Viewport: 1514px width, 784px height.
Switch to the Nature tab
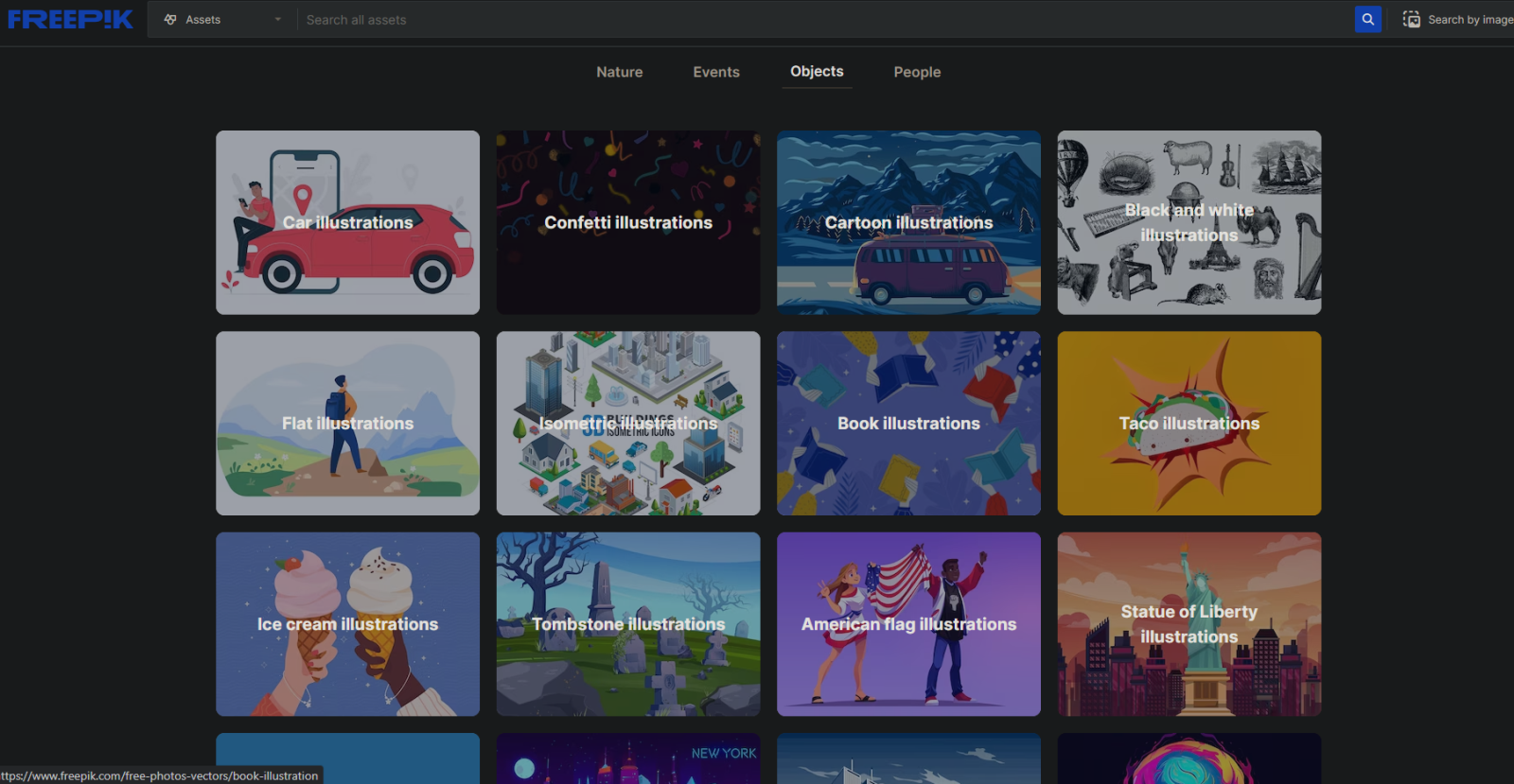[620, 72]
